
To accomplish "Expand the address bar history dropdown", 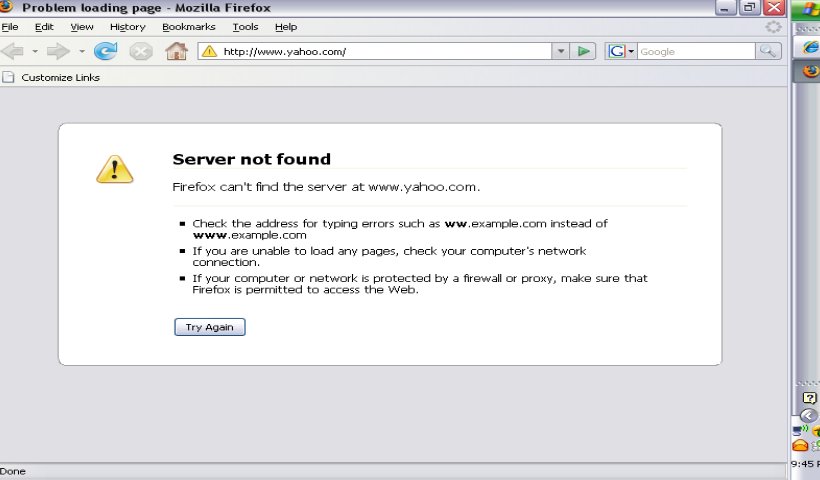I will click(x=560, y=51).
